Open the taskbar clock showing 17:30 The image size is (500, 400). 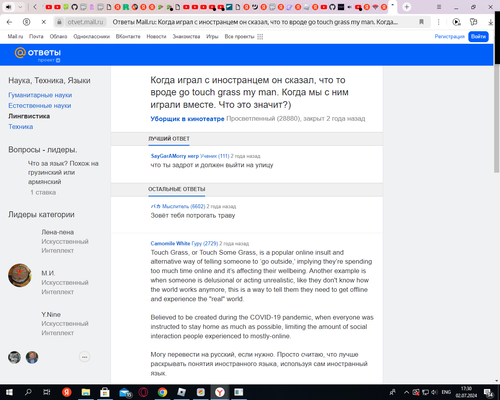point(466,392)
